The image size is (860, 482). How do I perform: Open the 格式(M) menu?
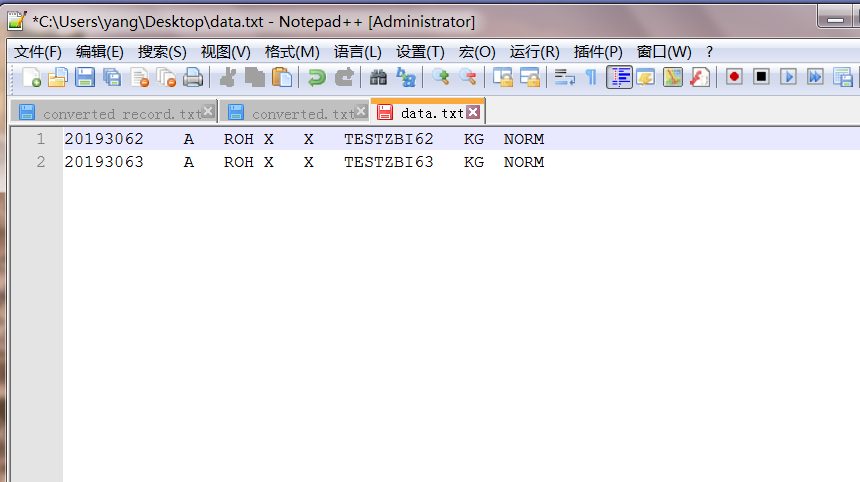point(292,52)
